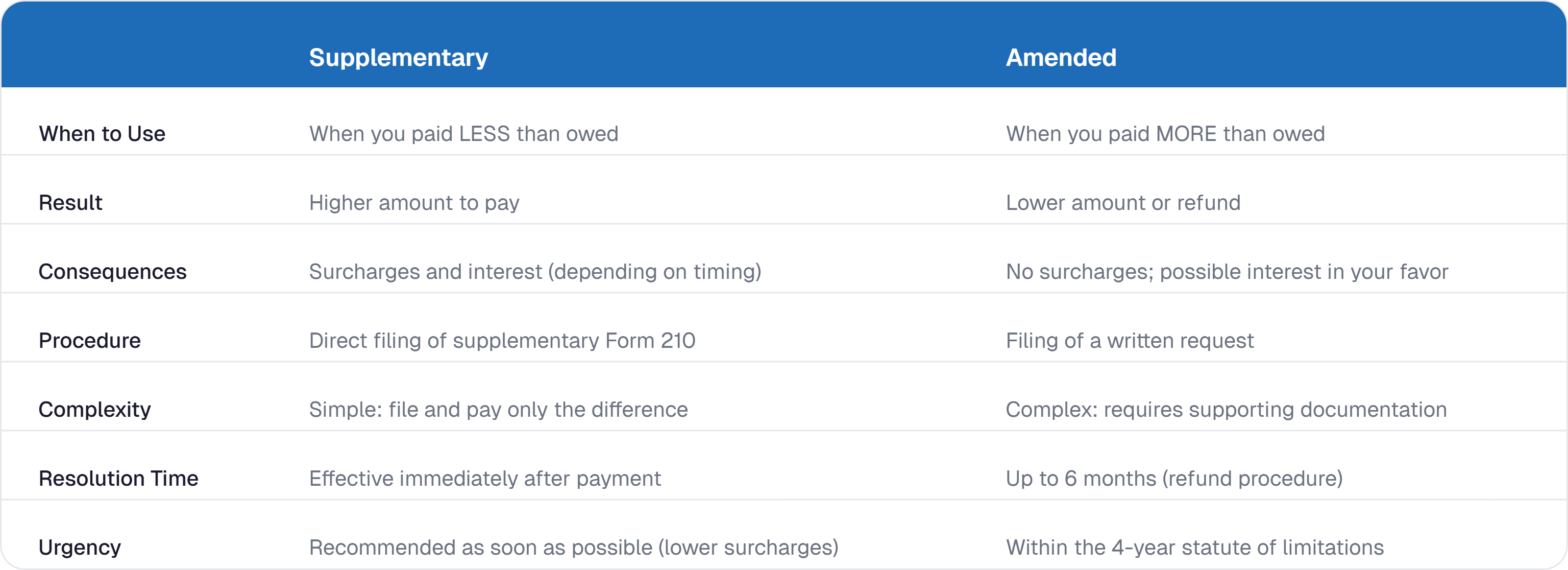This screenshot has height=570, width=1568.
Task: Select 'Effective immediately after payment' cell
Action: coord(484,479)
